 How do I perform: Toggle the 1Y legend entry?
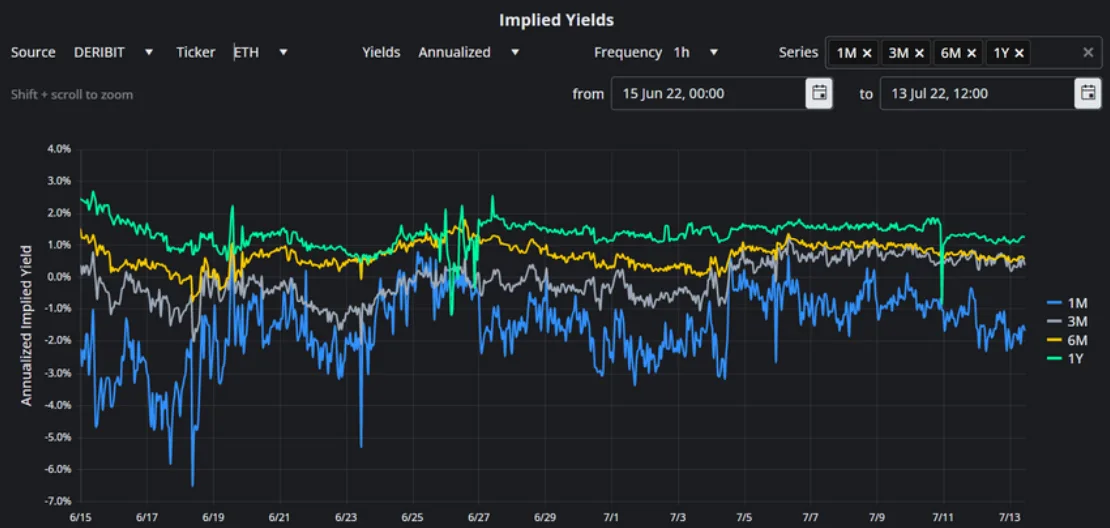(x=1066, y=359)
